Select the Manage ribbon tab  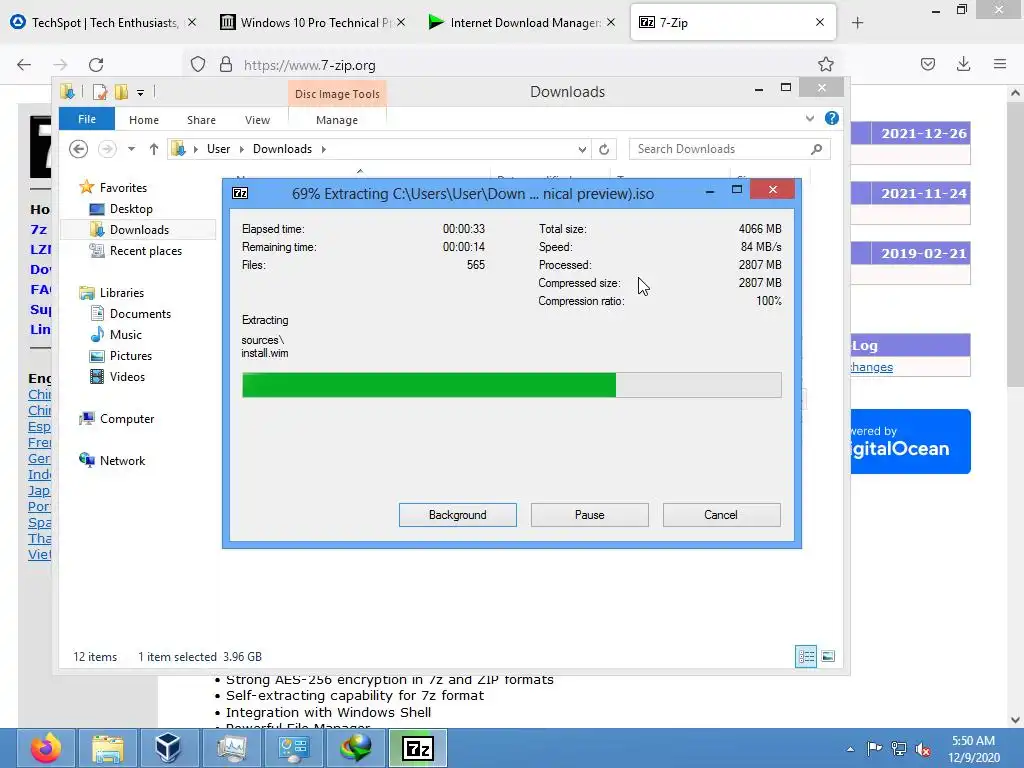coord(337,120)
